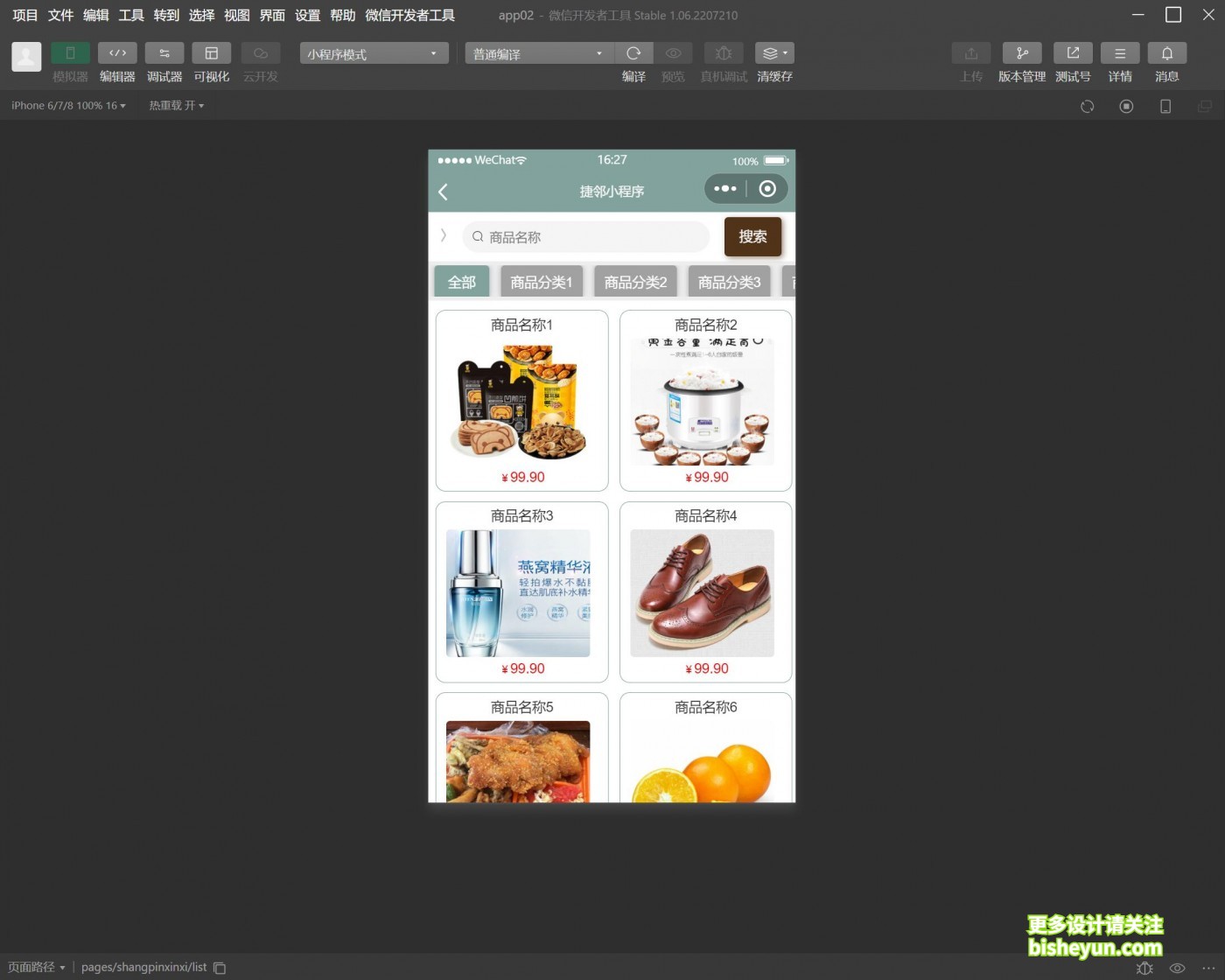Toggle the editor panel button
Viewport: 1225px width, 980px height.
point(117,53)
